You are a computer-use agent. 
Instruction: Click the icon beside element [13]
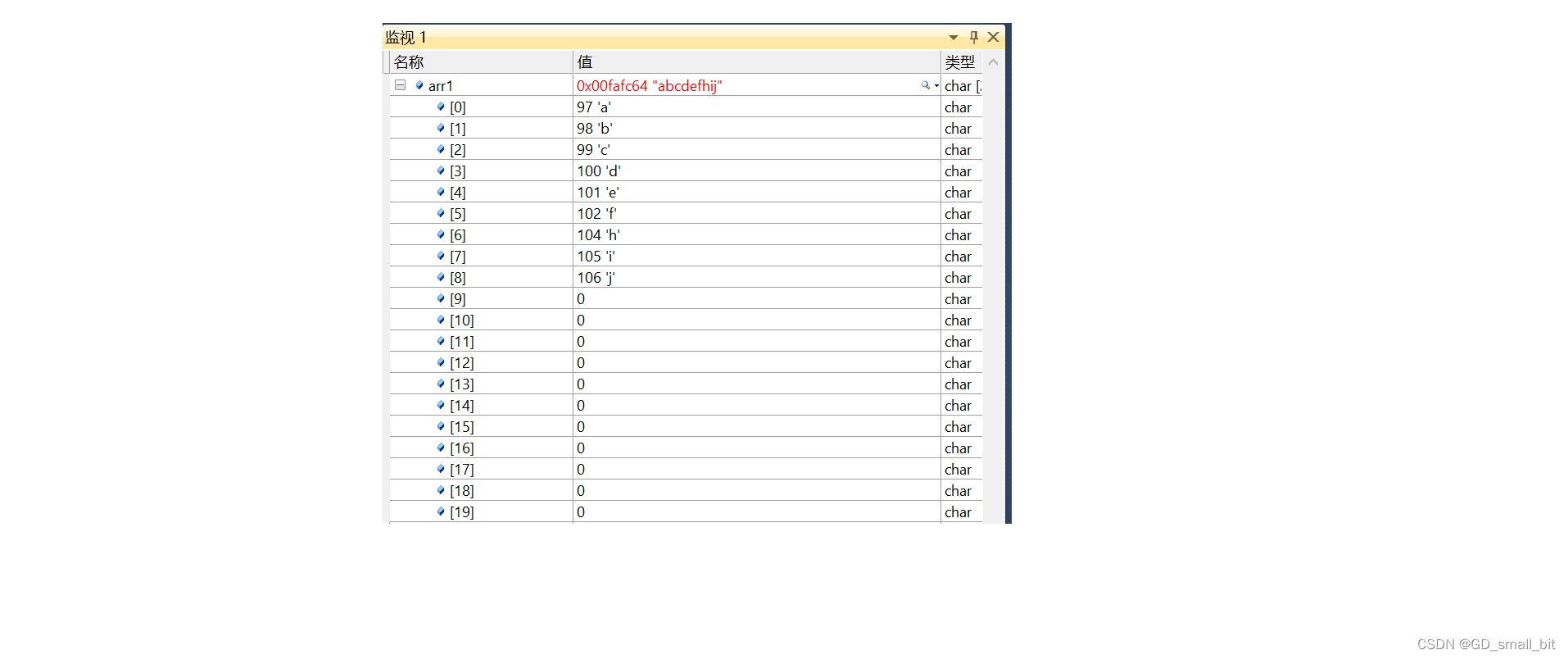click(x=441, y=384)
